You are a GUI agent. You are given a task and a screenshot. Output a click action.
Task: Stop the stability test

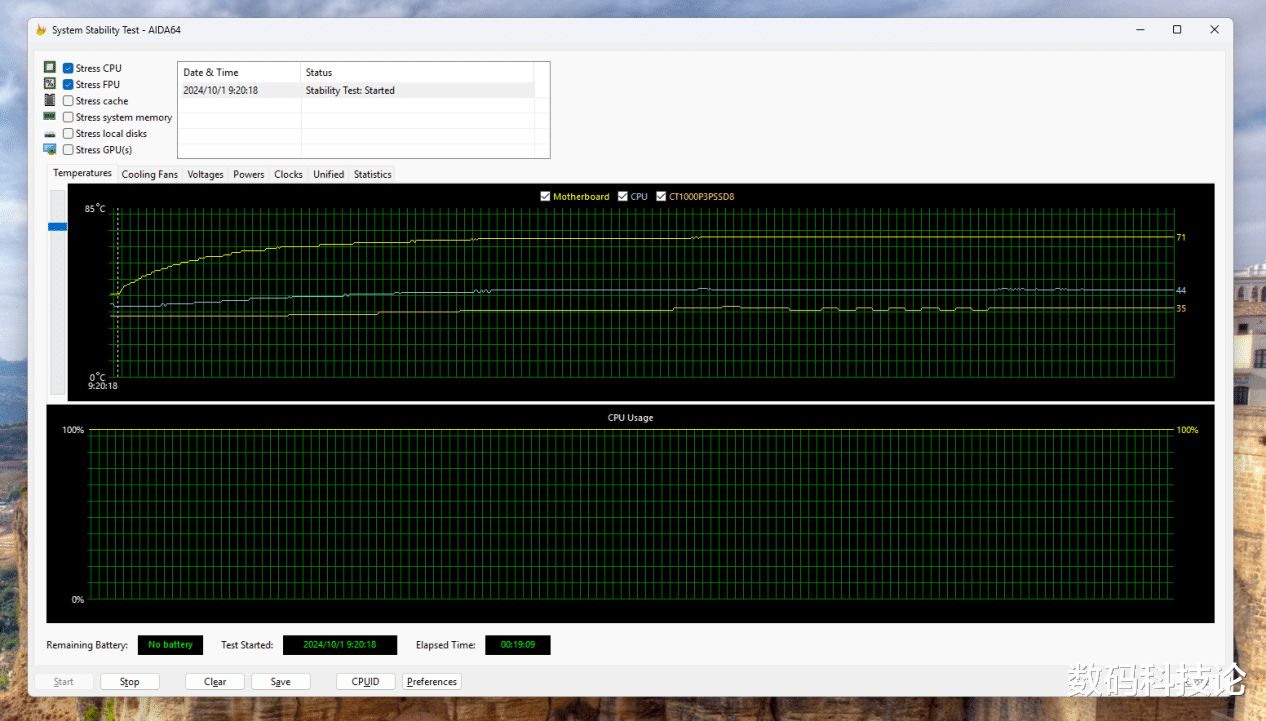pyautogui.click(x=130, y=682)
